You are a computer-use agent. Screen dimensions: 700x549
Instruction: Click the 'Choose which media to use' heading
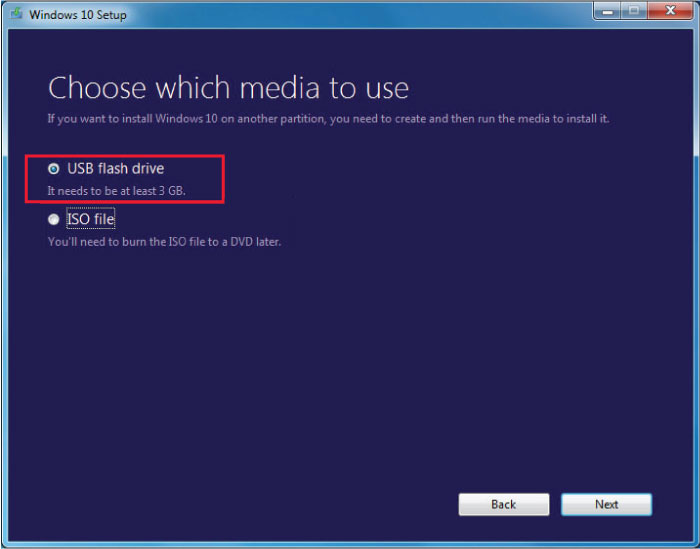228,87
